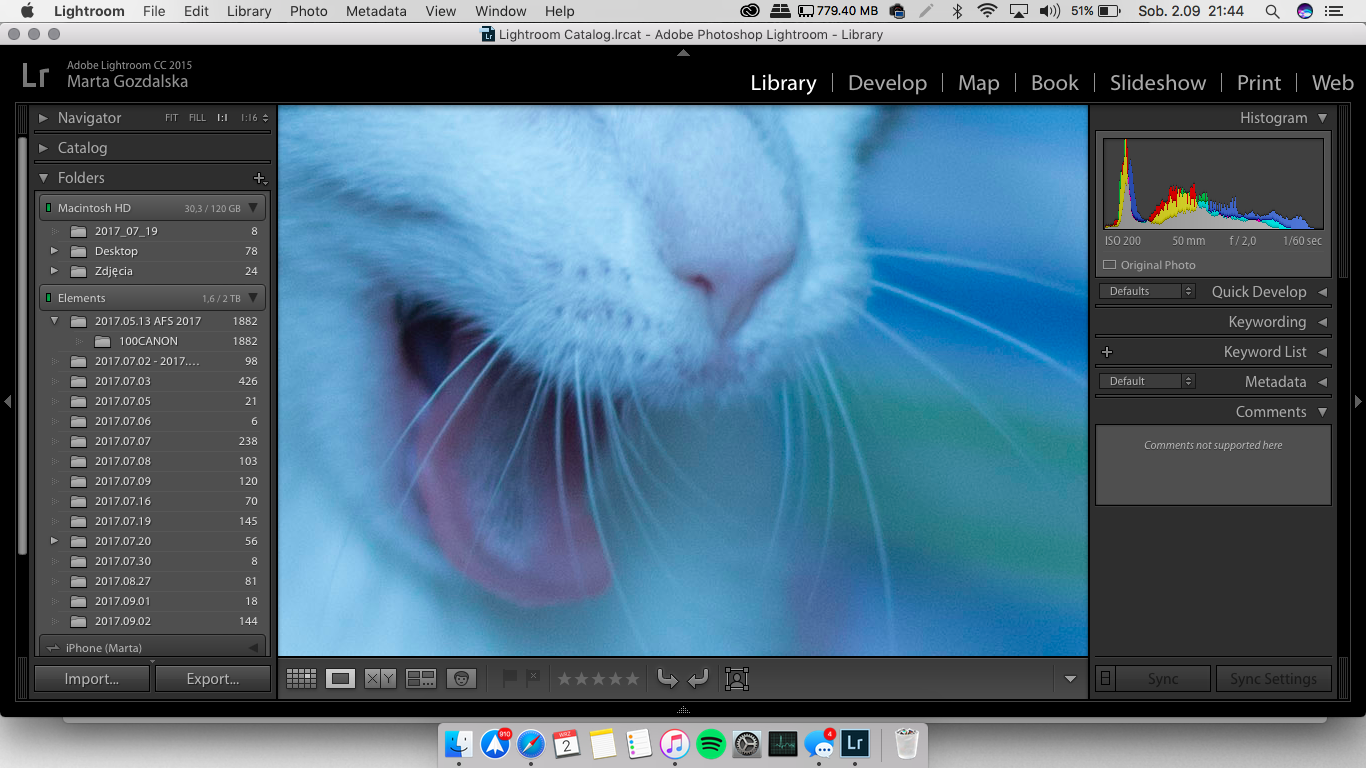
Task: Rotate photo counter-clockwise arrow icon
Action: [667, 679]
